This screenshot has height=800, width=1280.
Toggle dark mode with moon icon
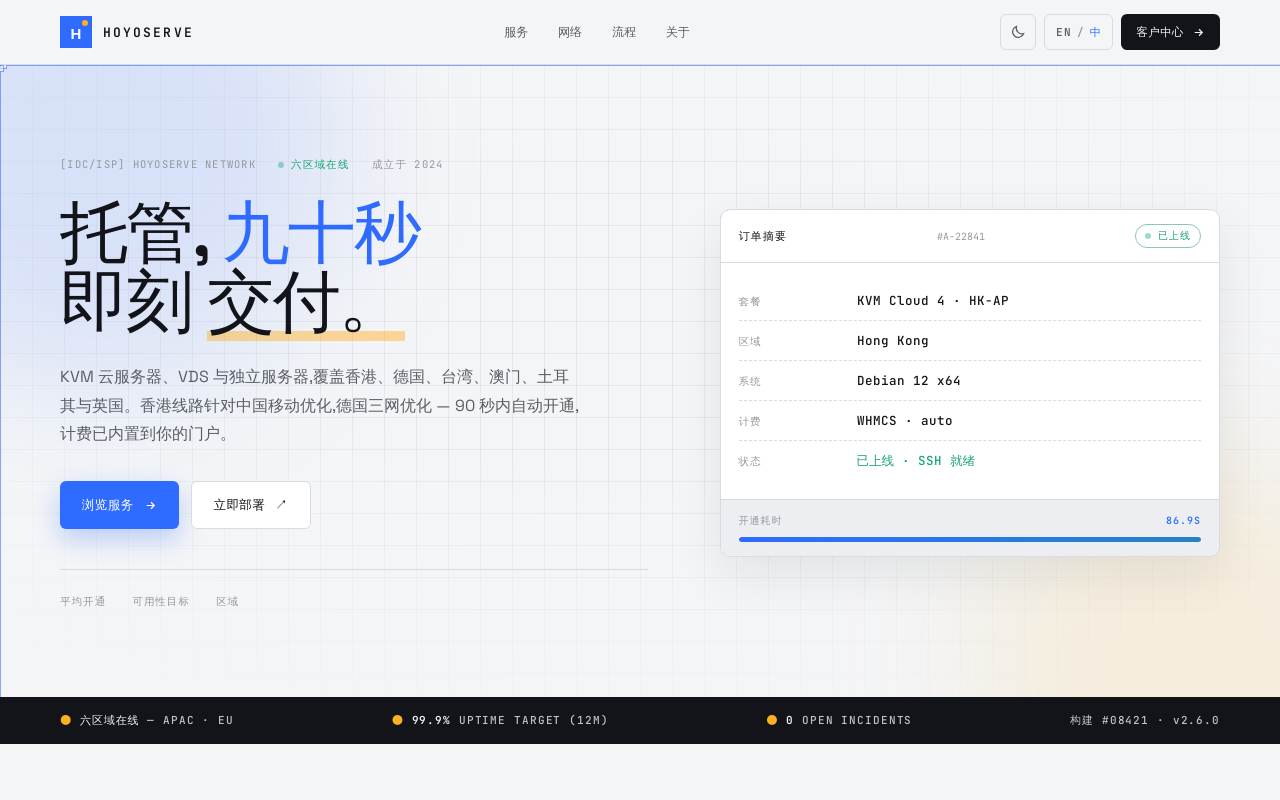[x=1018, y=32]
